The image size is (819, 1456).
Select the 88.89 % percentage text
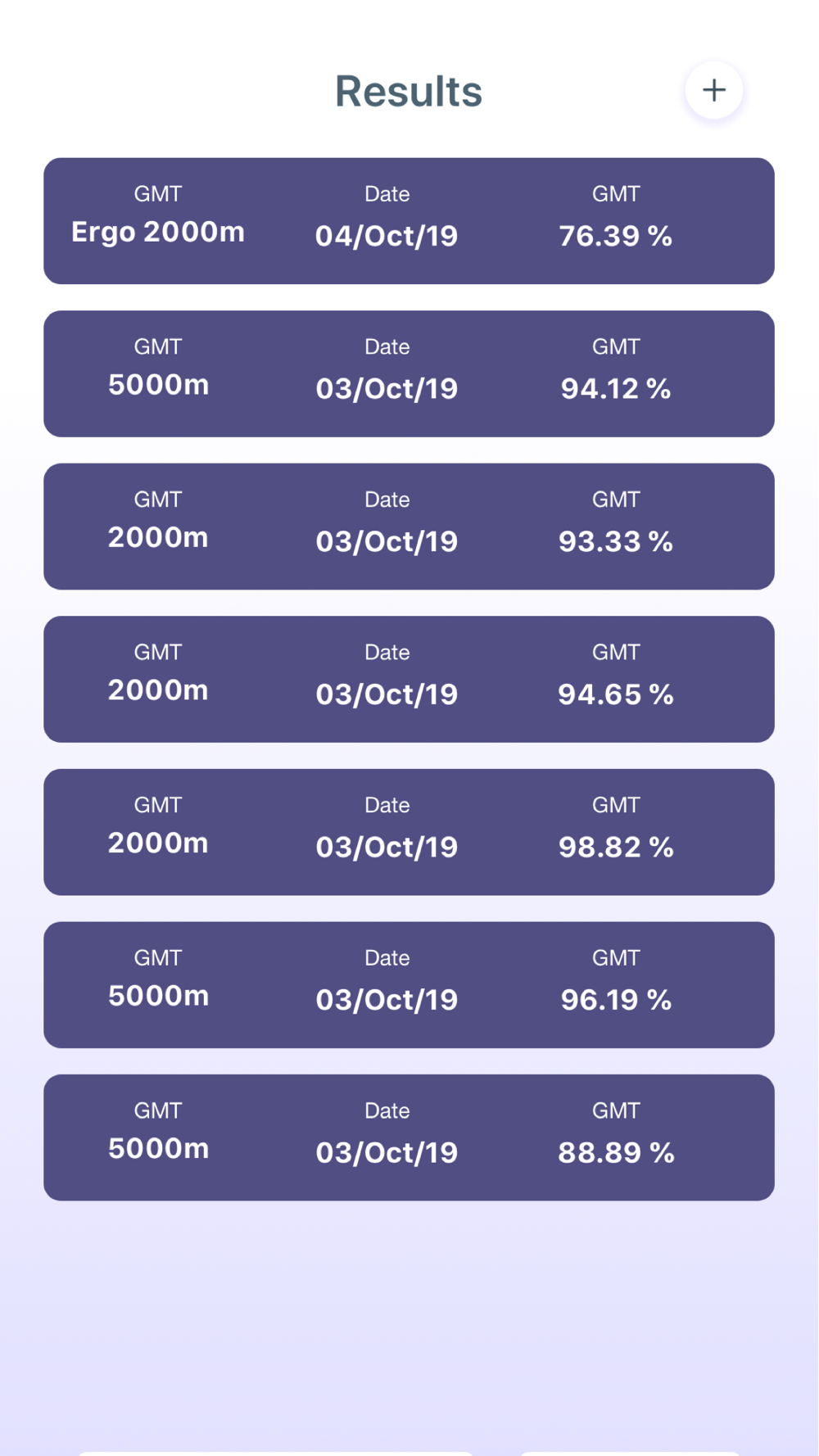tap(616, 1152)
